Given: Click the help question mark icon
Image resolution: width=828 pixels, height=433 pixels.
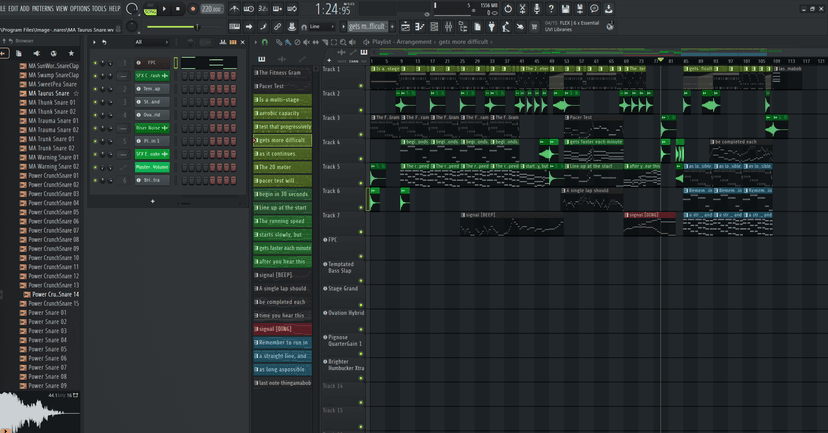Looking at the screenshot, I should pos(551,9).
